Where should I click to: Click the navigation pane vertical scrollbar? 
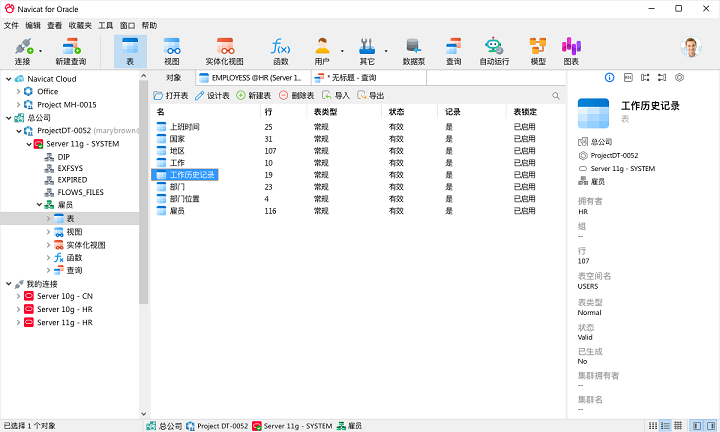click(144, 193)
